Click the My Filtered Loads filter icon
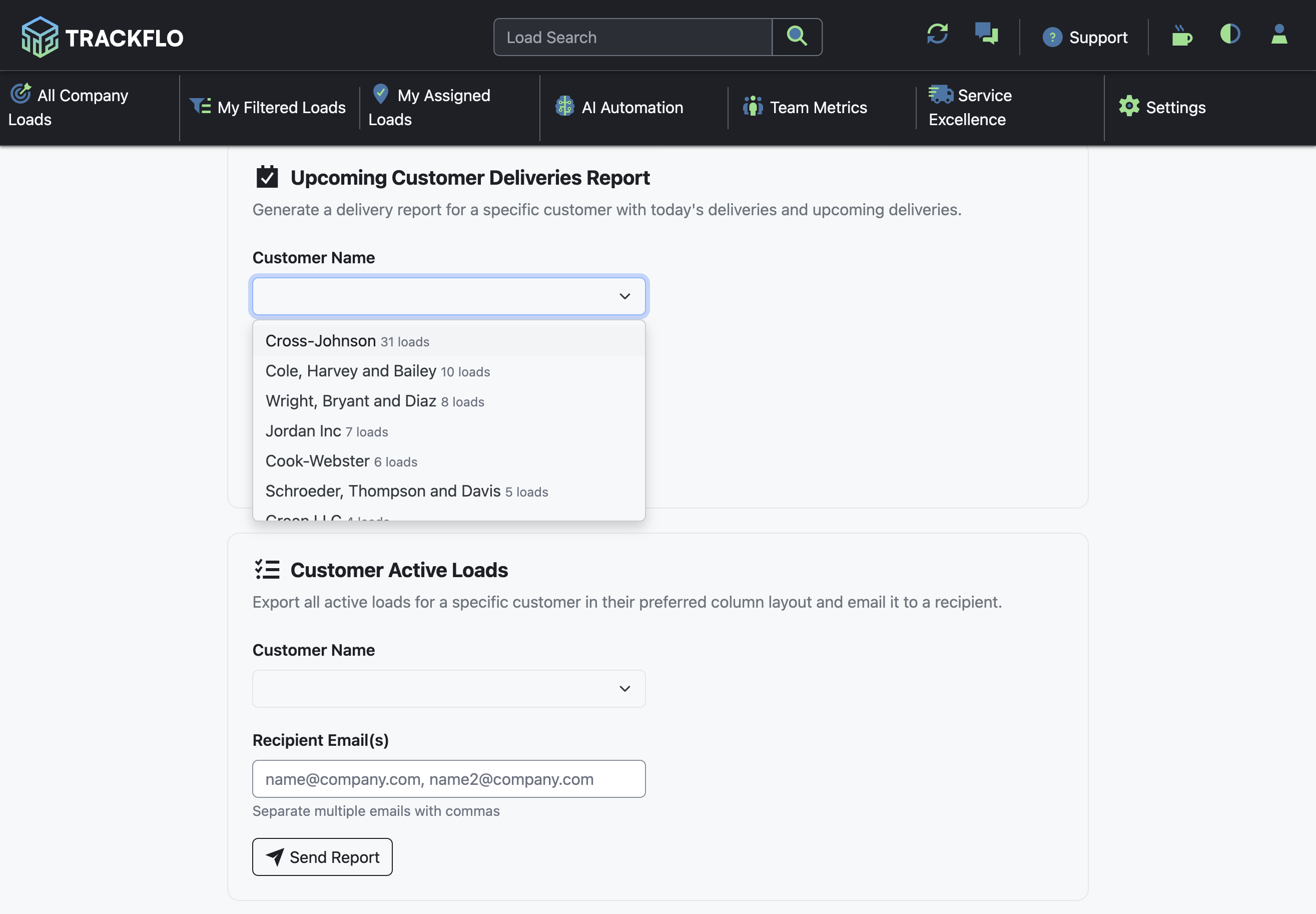This screenshot has height=914, width=1316. (x=200, y=106)
